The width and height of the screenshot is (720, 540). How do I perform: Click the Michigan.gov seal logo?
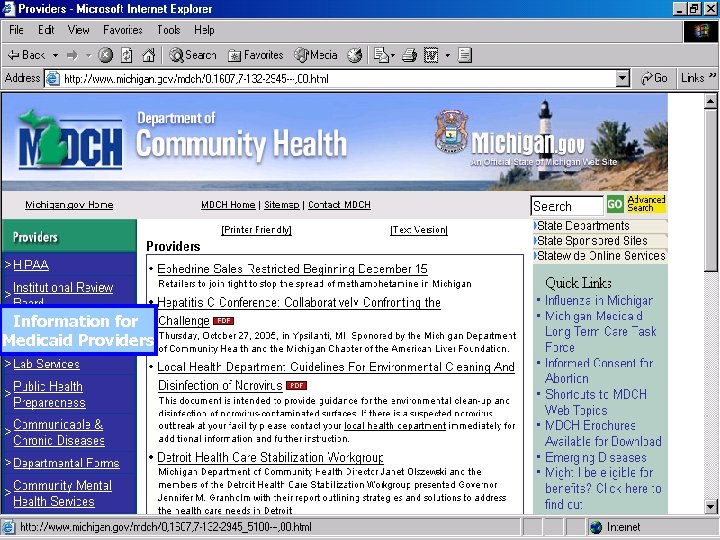pyautogui.click(x=451, y=131)
